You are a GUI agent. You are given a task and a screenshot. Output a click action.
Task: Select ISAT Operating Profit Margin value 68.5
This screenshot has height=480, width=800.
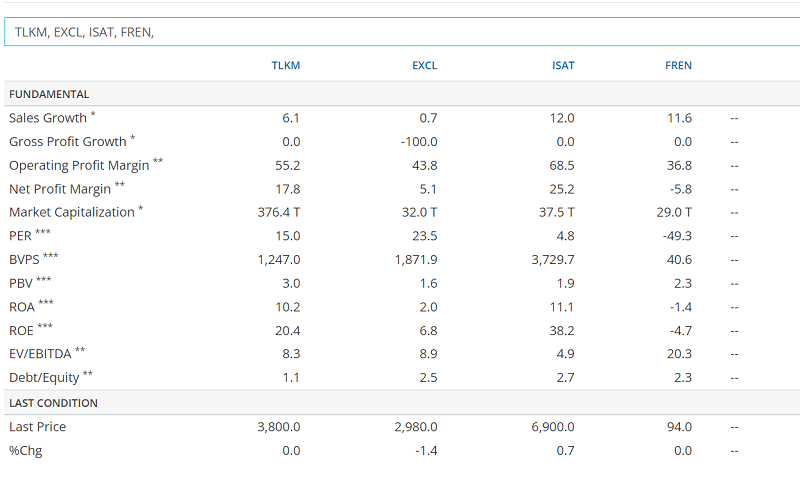[x=562, y=165]
